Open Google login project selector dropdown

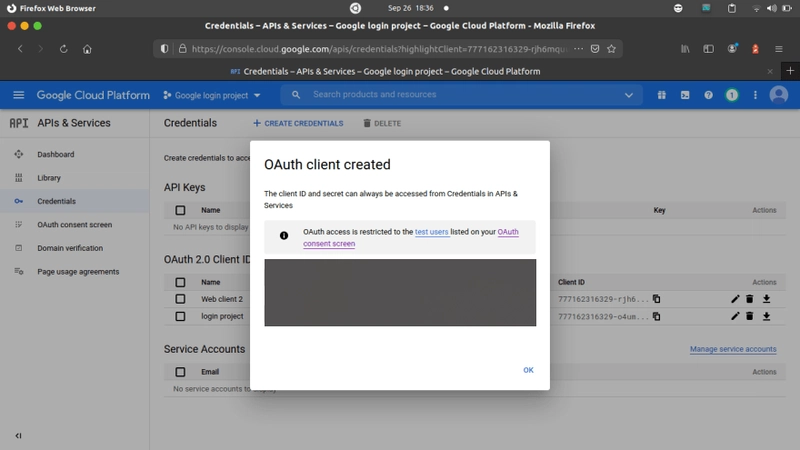[x=212, y=95]
